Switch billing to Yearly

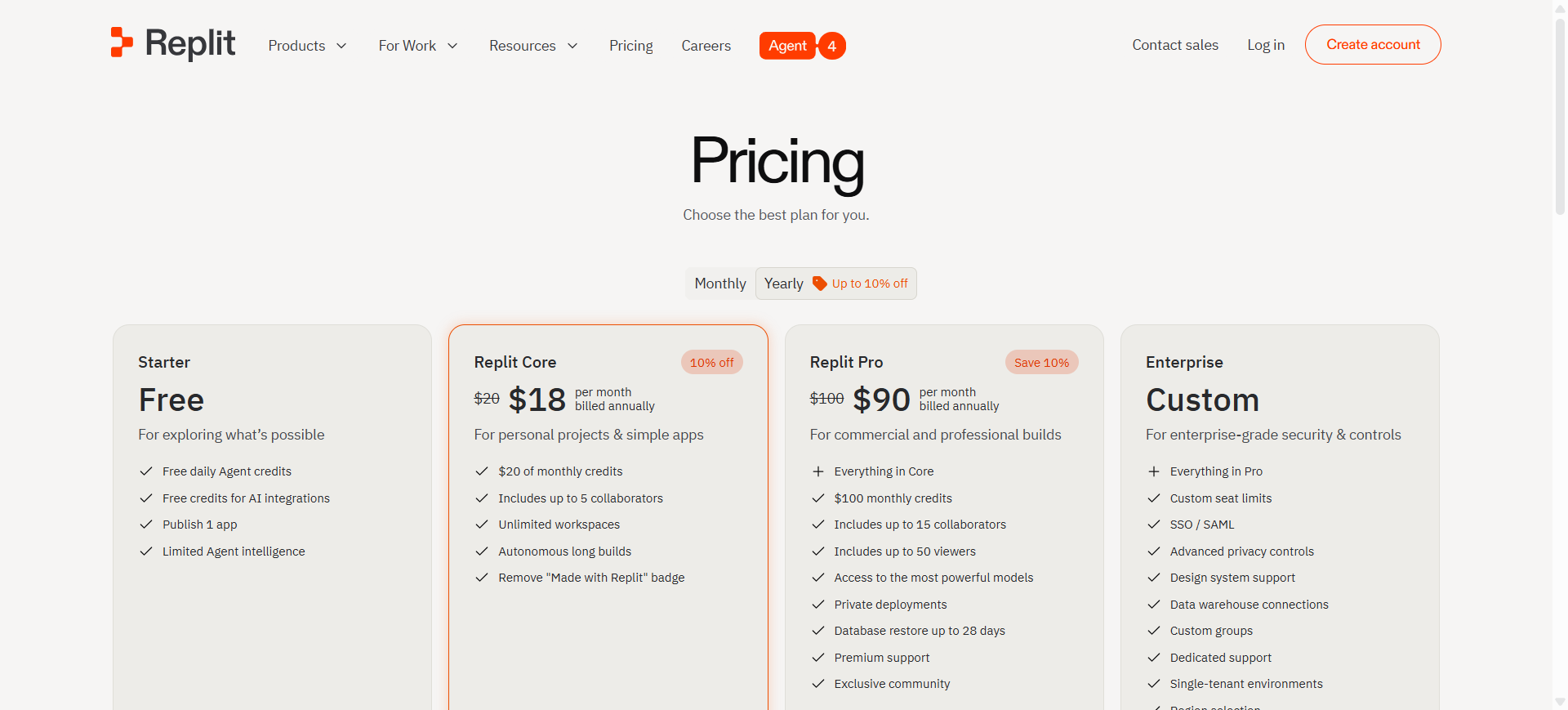point(784,284)
